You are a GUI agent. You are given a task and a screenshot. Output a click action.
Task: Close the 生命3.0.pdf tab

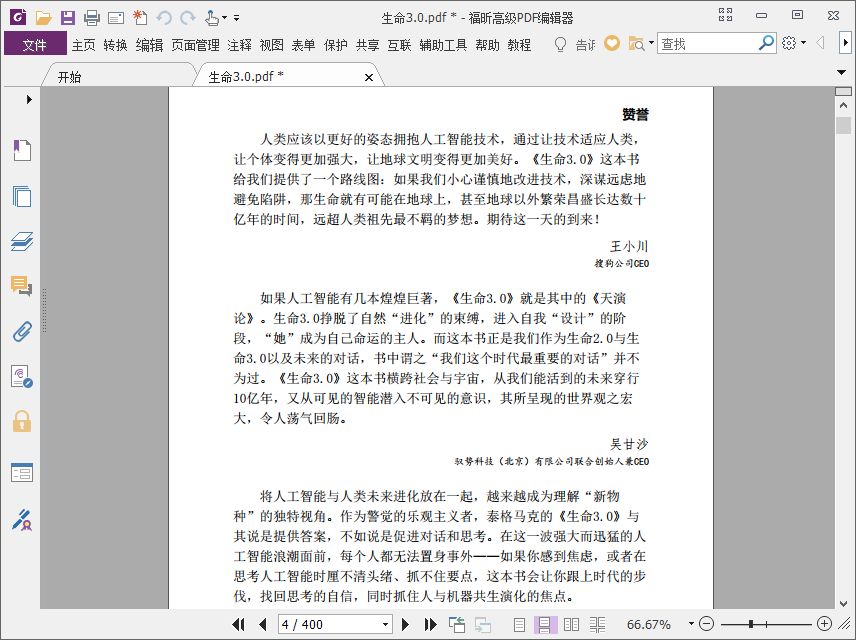click(369, 78)
